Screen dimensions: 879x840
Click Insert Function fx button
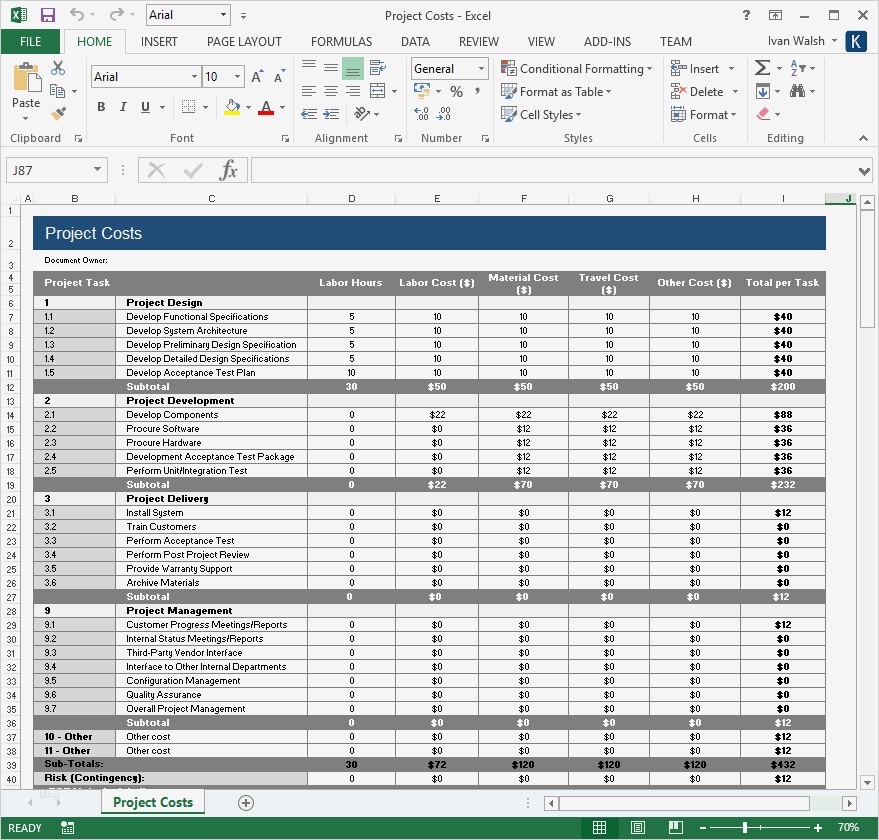(x=228, y=170)
